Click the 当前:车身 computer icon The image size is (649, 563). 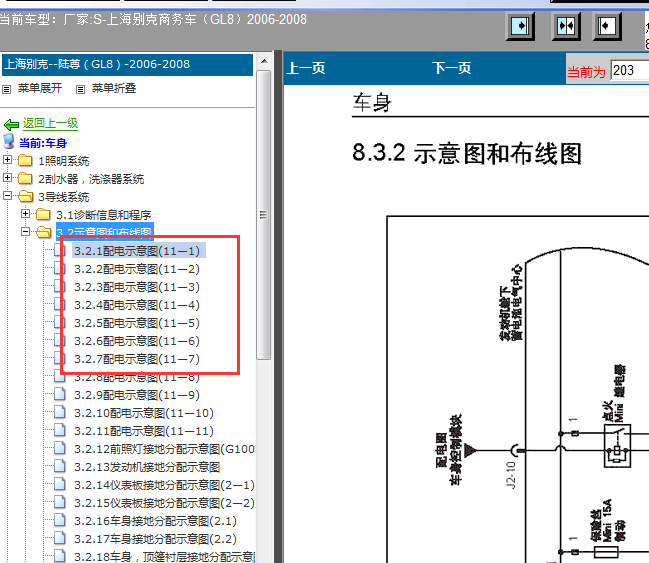pyautogui.click(x=9, y=142)
